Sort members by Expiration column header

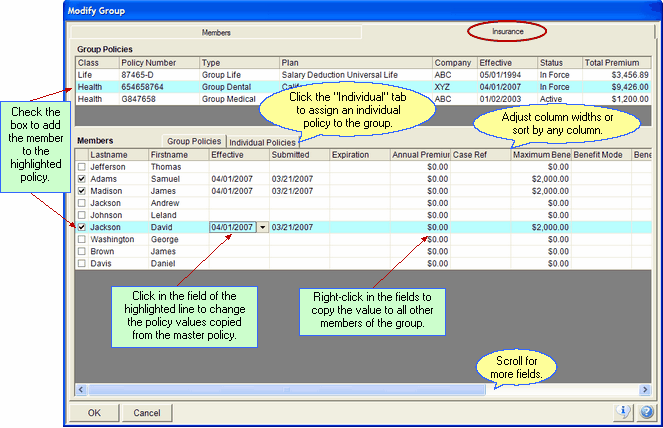tap(360, 155)
